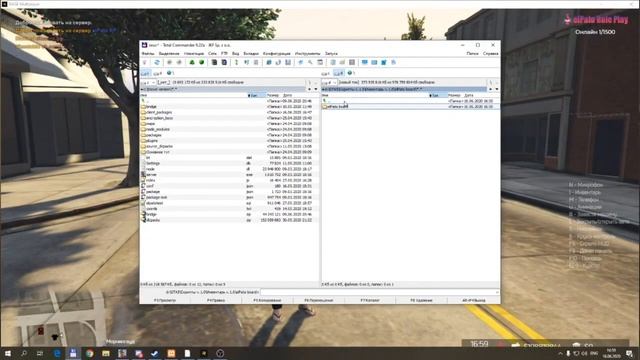Click the refresh arrows toolbar icon
The height and width of the screenshot is (360, 640).
coord(157,62)
